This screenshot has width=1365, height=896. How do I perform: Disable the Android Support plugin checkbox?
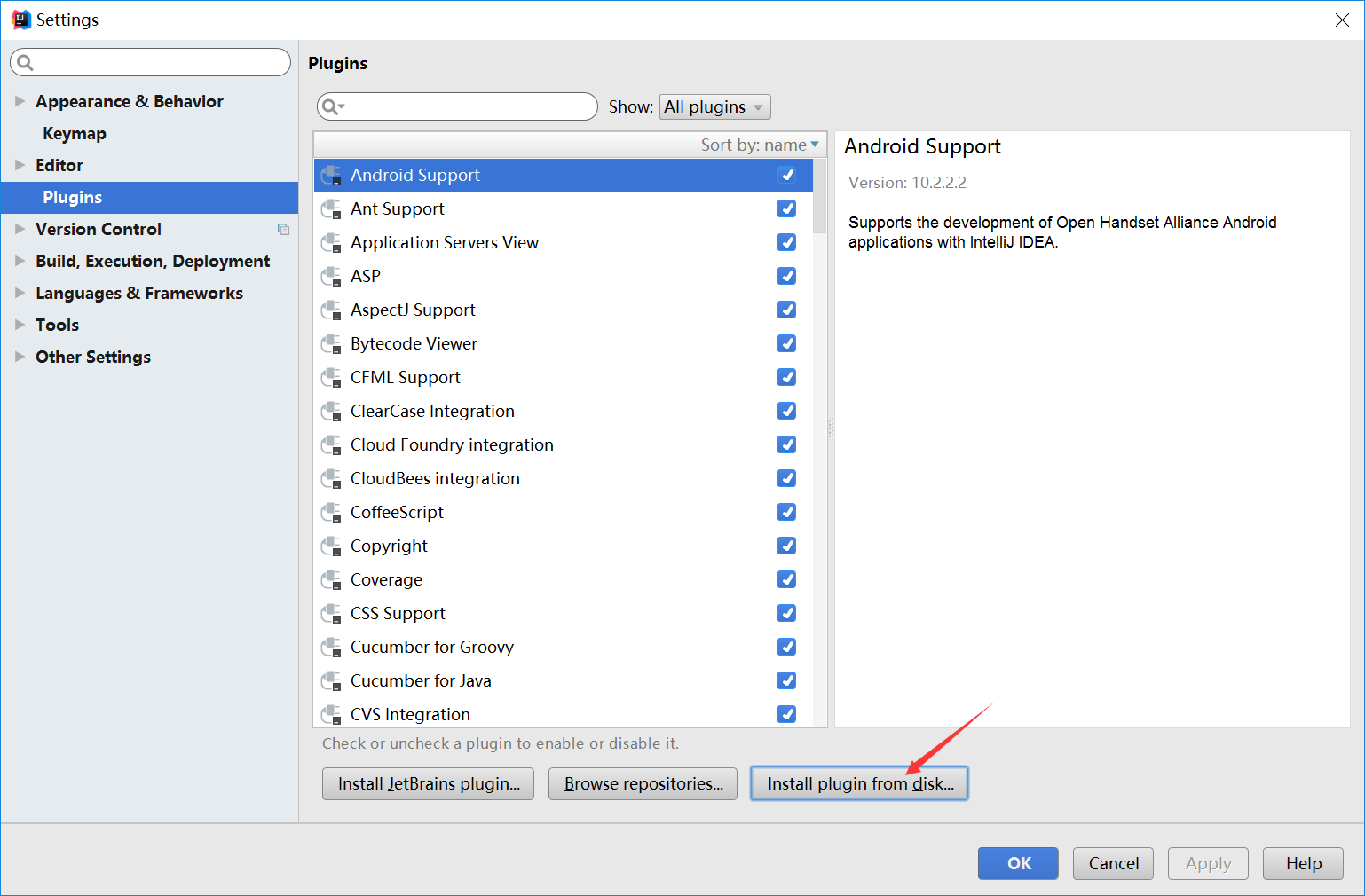pyautogui.click(x=786, y=175)
